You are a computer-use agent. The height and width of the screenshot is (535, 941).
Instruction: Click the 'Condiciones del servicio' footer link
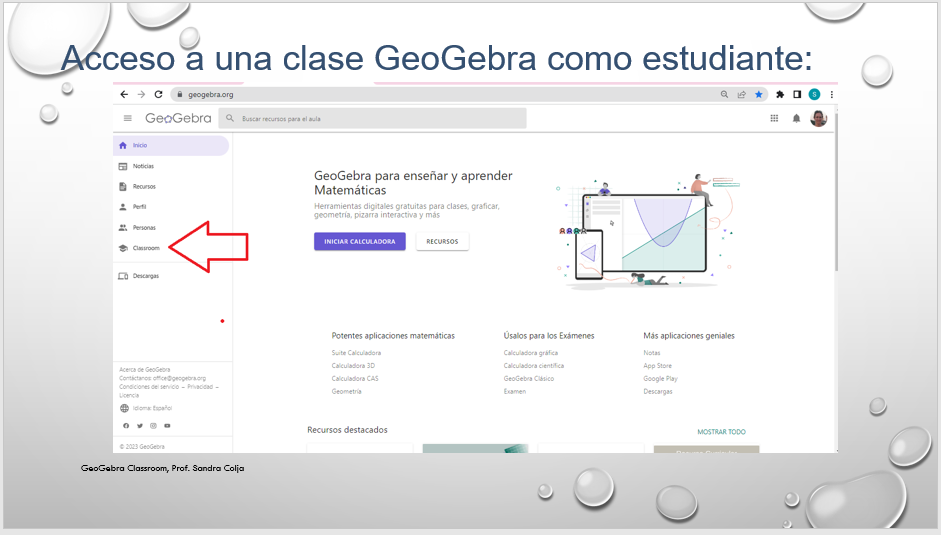[x=149, y=387]
